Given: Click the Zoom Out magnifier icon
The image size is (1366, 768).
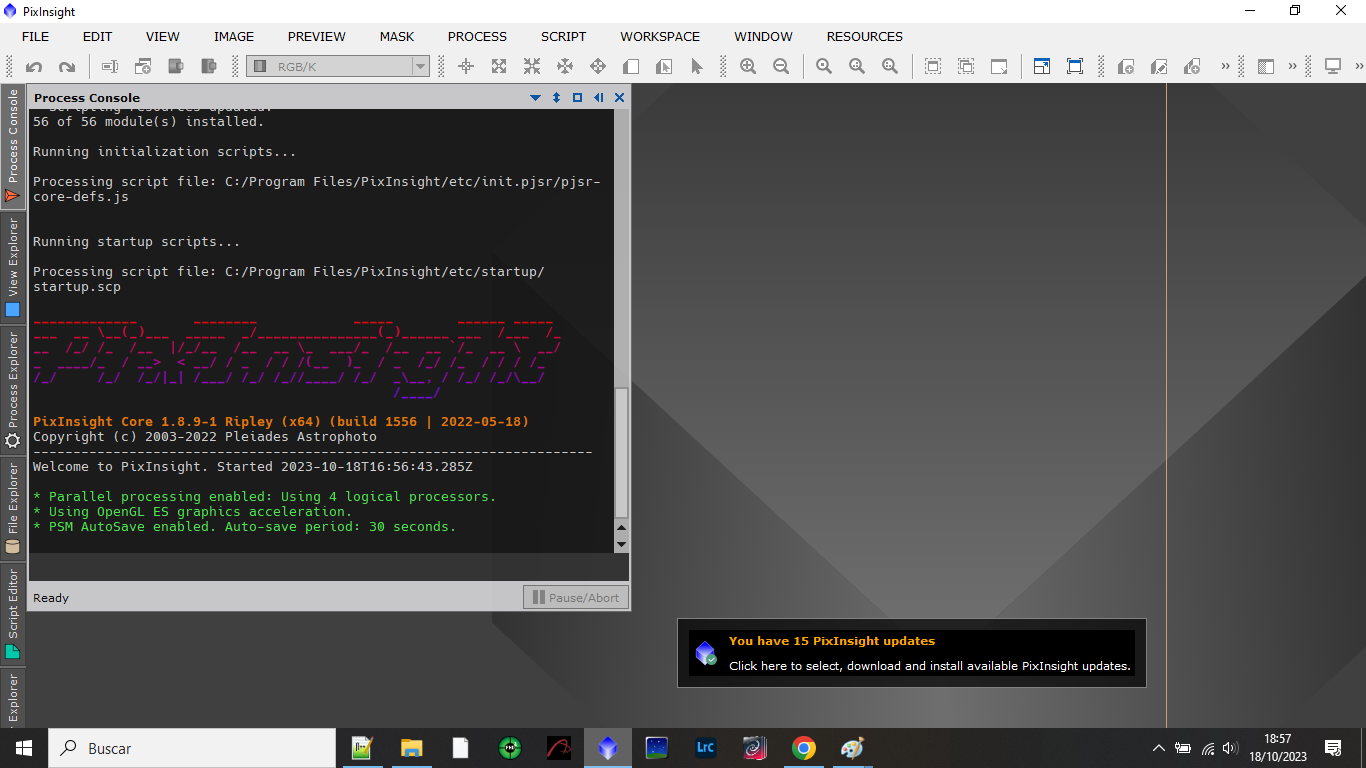Looking at the screenshot, I should [781, 67].
